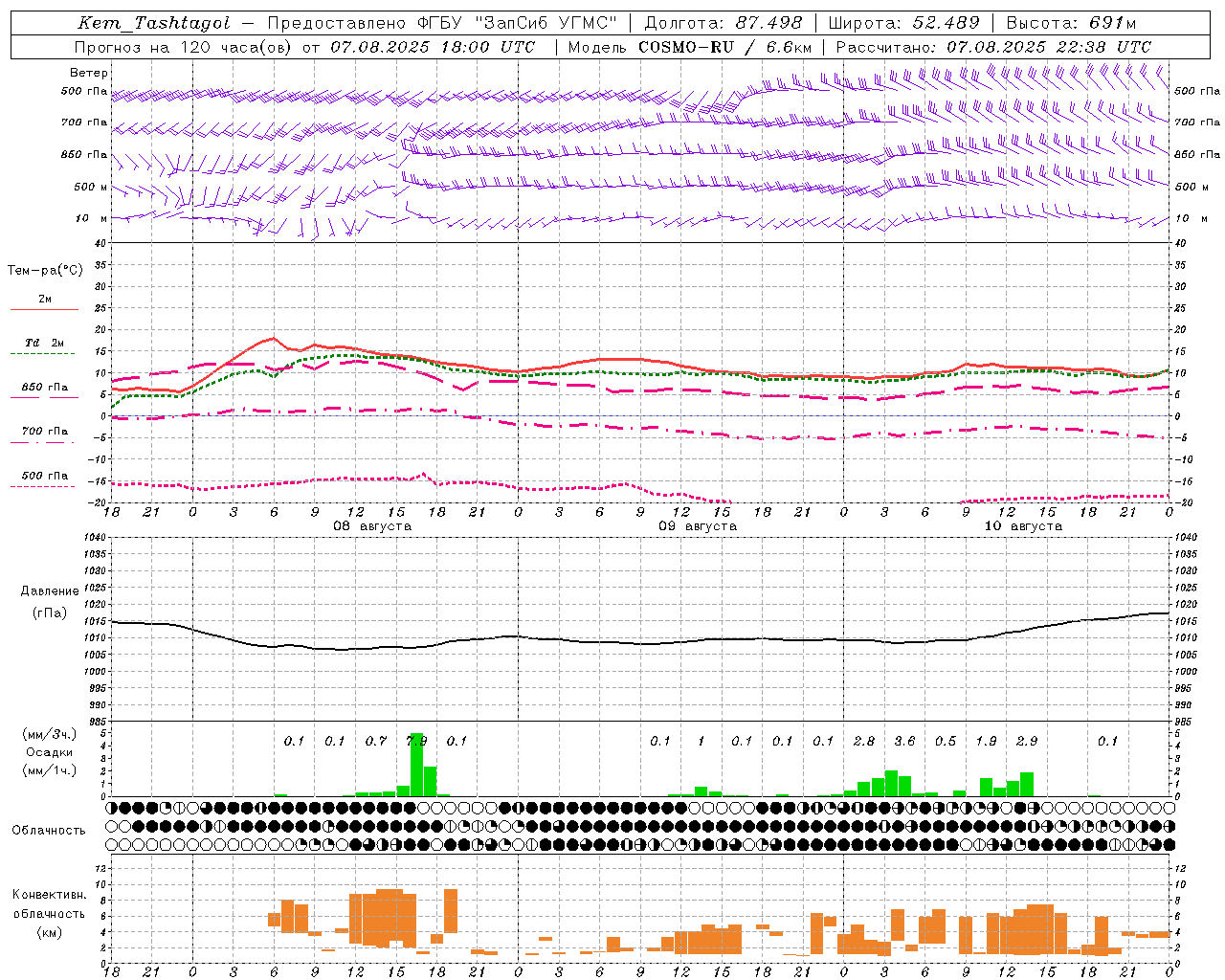Click the 'Осадки' precipitation label
The width and height of the screenshot is (1225, 980).
[x=49, y=753]
